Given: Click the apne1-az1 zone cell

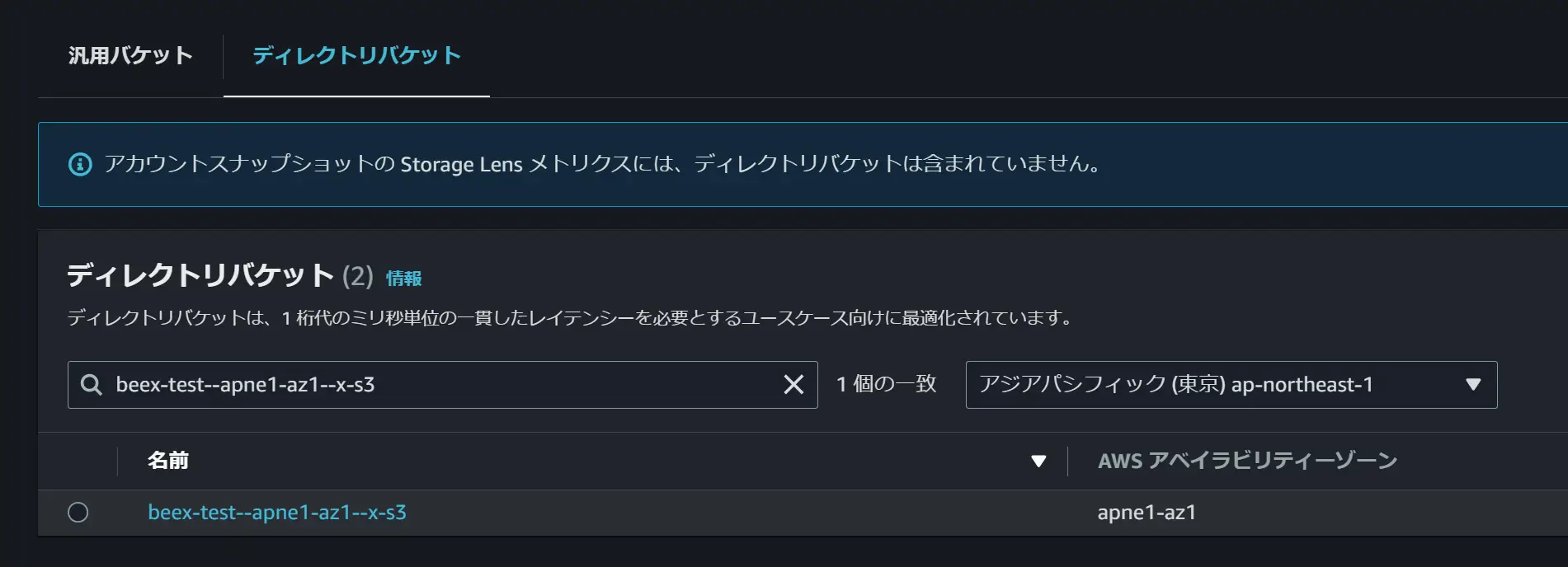Looking at the screenshot, I should click(1147, 513).
